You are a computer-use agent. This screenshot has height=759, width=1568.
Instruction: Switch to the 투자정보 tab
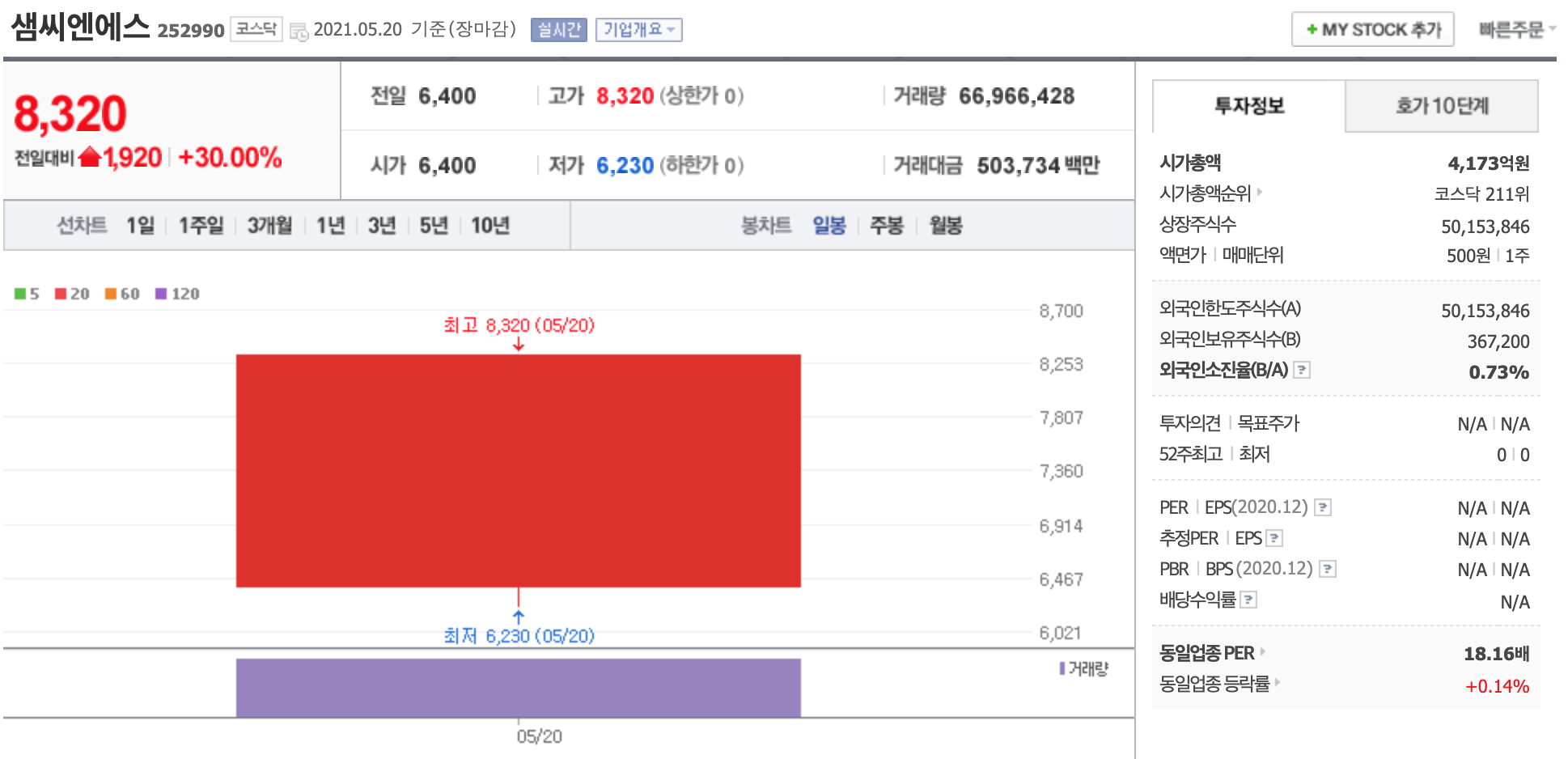click(1249, 106)
